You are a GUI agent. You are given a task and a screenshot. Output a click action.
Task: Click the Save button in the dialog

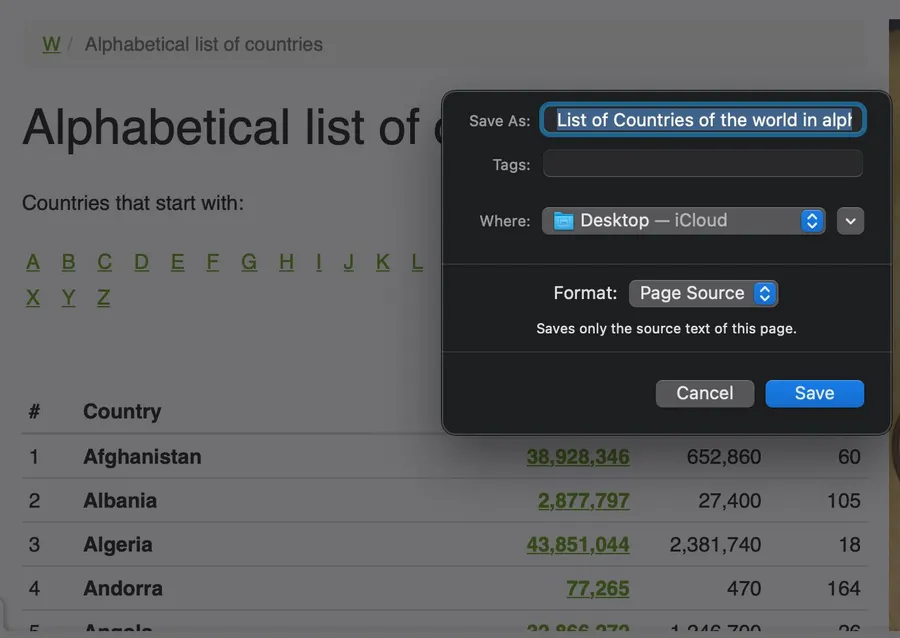tap(814, 393)
